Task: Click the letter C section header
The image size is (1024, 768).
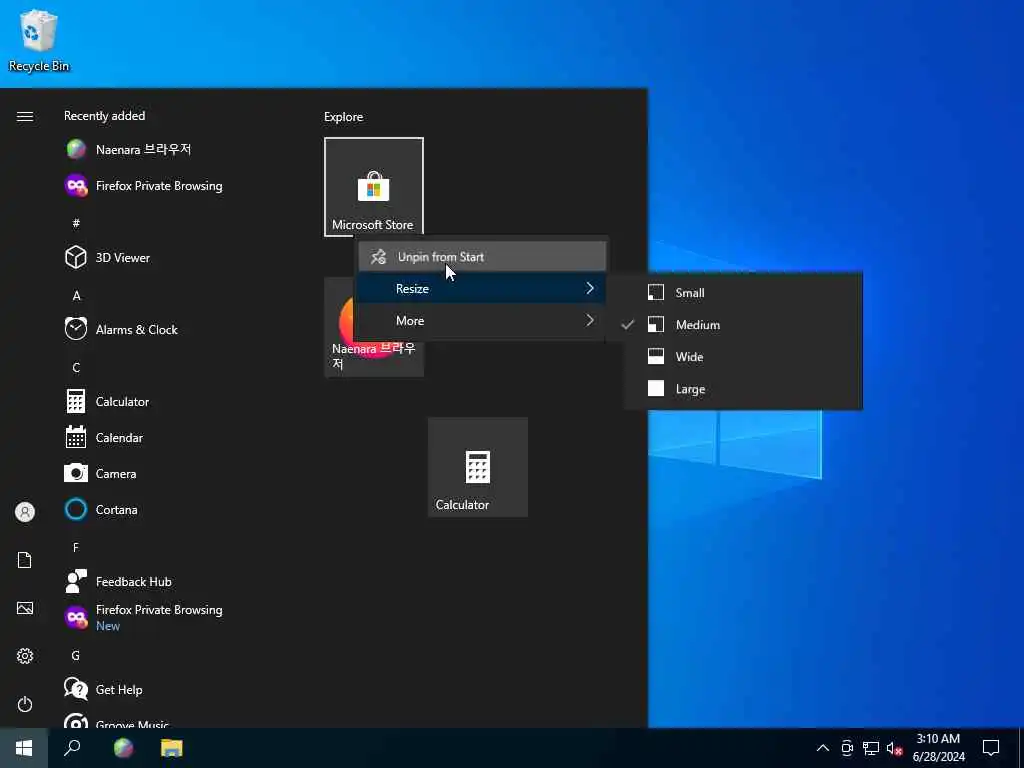Action: (x=76, y=368)
